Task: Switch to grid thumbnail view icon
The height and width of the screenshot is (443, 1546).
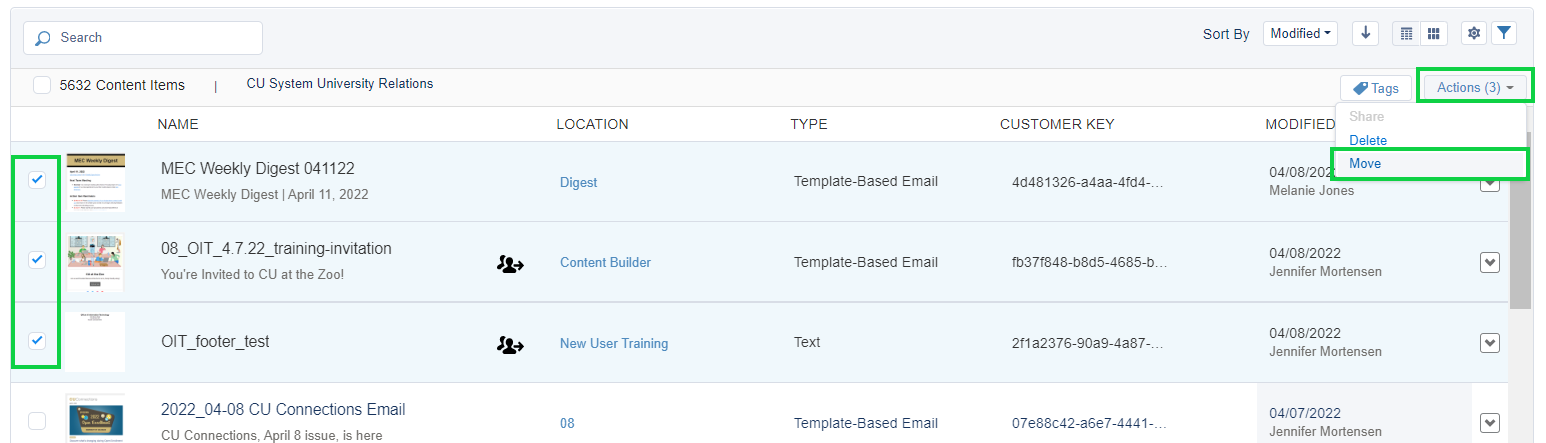Action: point(1434,33)
